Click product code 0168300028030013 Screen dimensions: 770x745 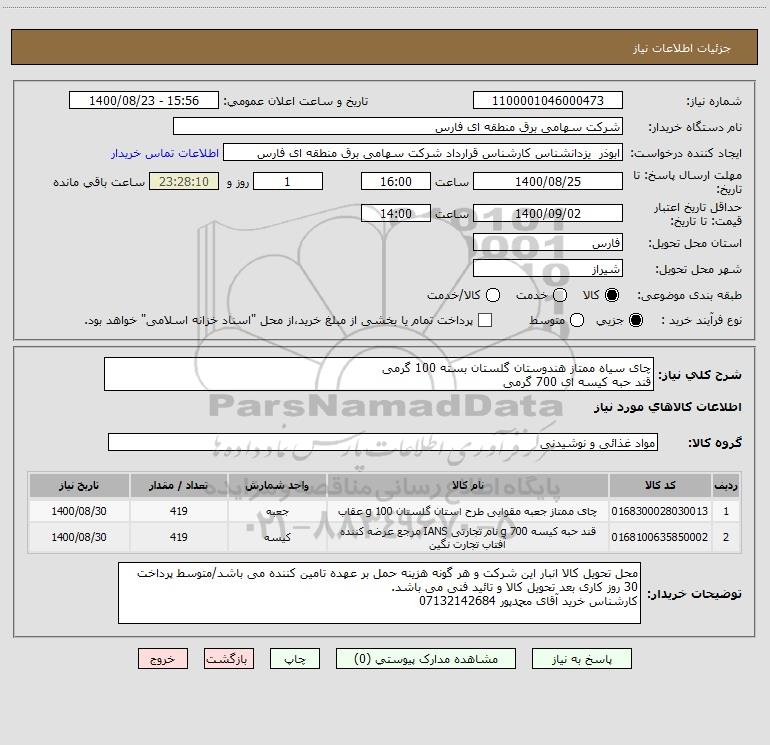click(660, 511)
